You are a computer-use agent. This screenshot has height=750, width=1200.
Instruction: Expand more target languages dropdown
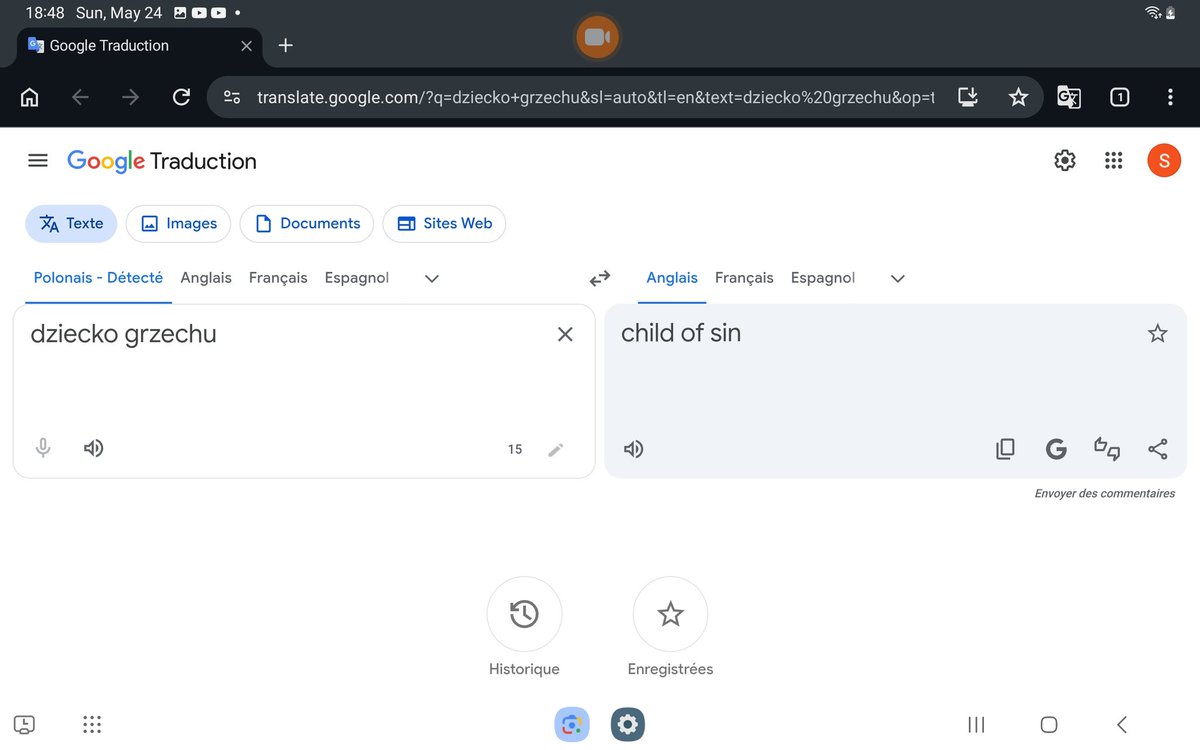click(898, 279)
